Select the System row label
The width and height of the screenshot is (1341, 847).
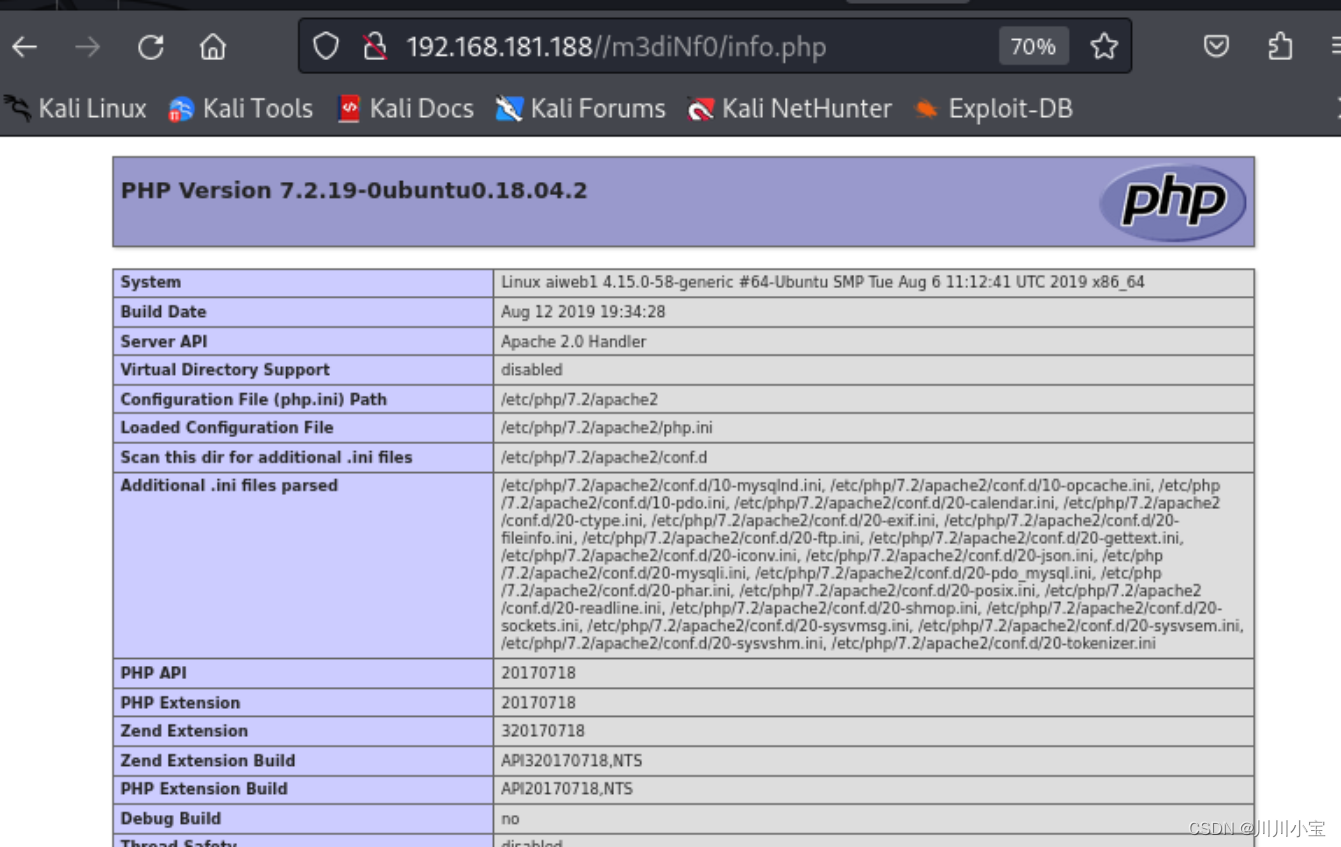click(x=151, y=282)
